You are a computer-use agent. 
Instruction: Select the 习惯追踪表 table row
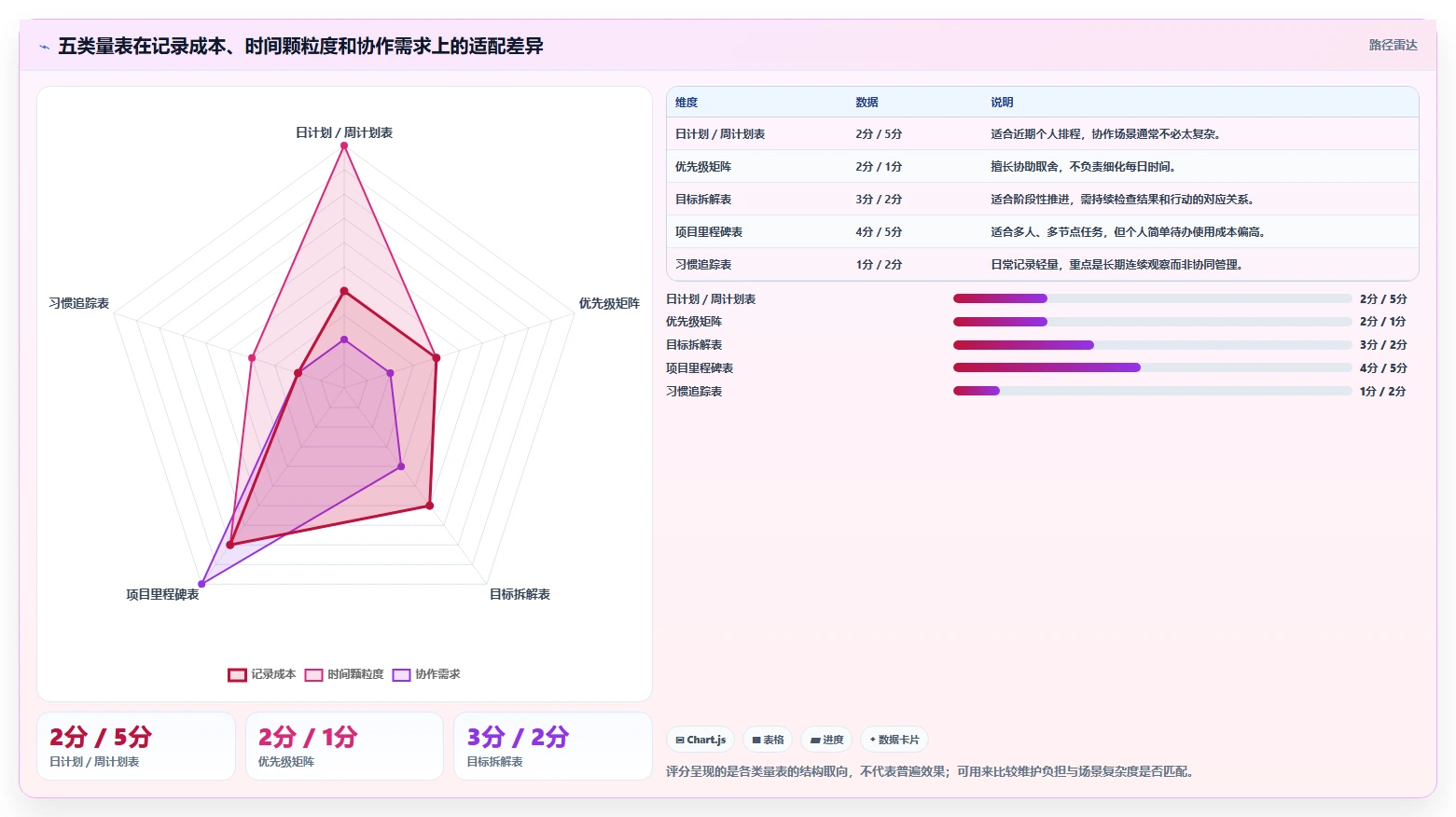pos(1043,265)
